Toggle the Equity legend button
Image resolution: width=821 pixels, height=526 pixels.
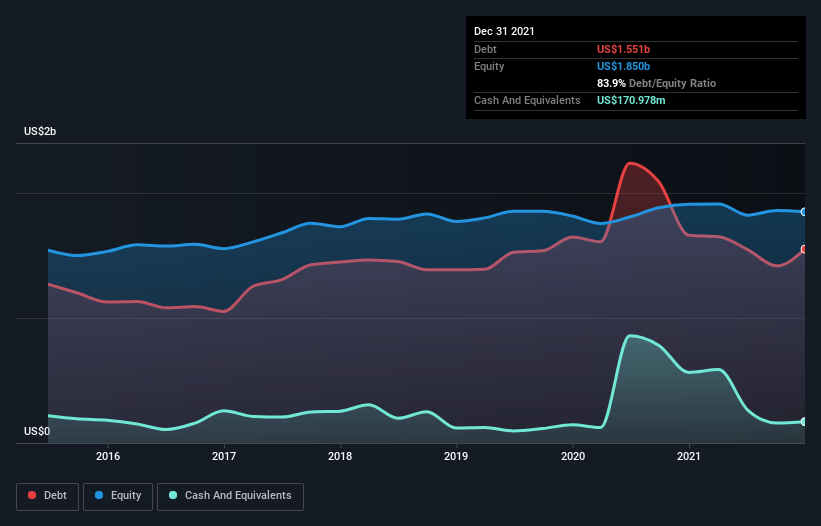[x=118, y=496]
